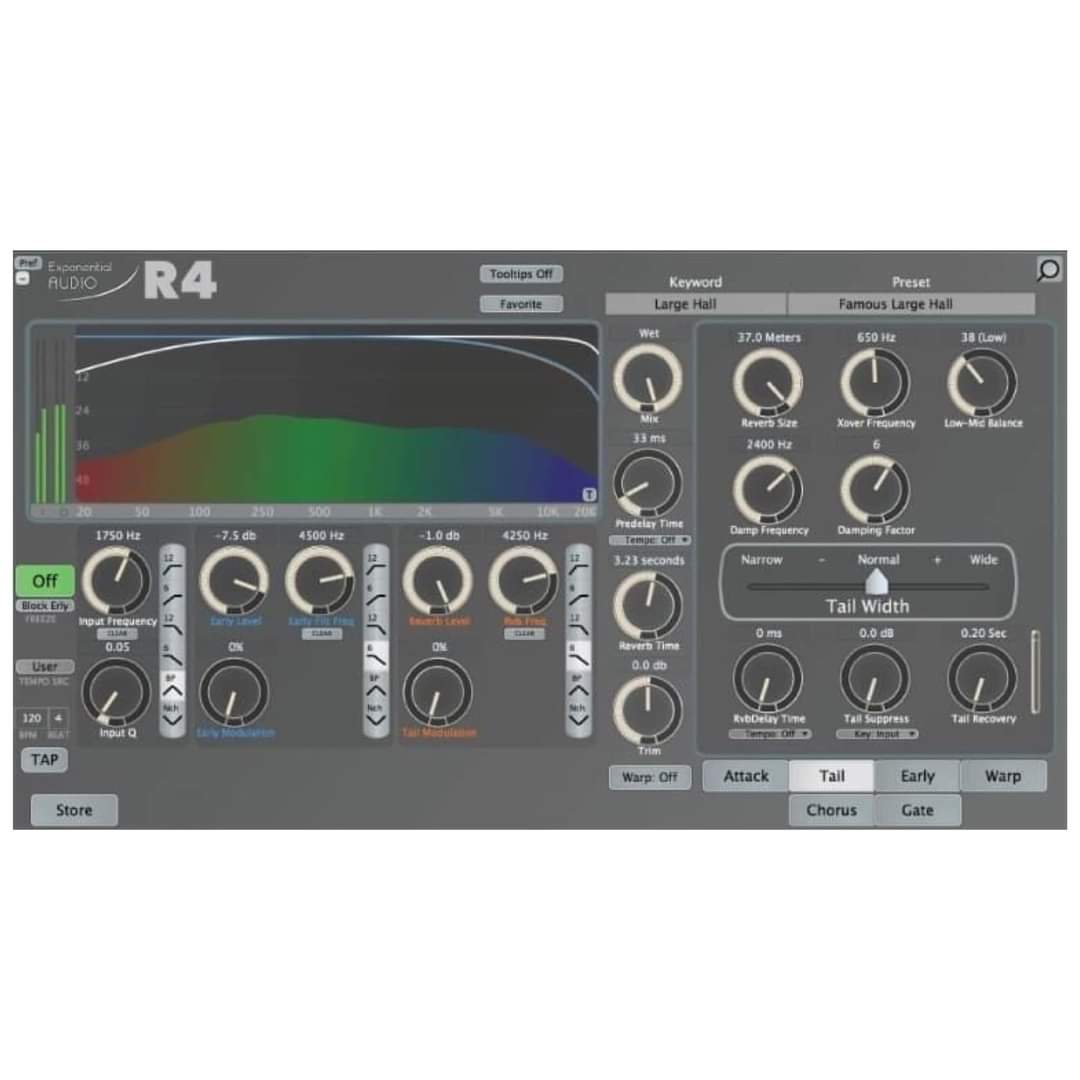Select band-pass (BP) for reverb filter

(x=578, y=686)
